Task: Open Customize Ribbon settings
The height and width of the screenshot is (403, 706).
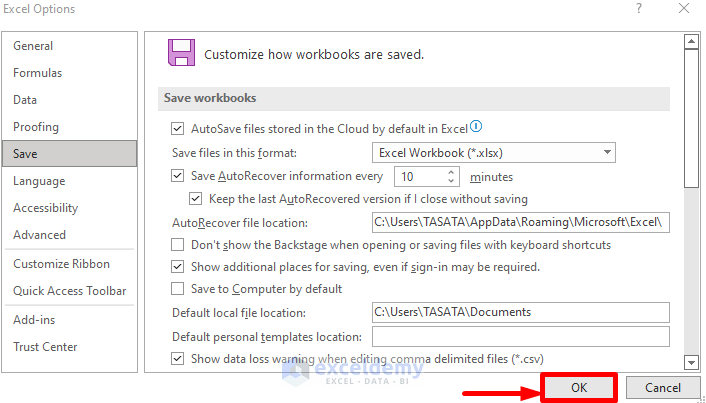Action: (61, 264)
